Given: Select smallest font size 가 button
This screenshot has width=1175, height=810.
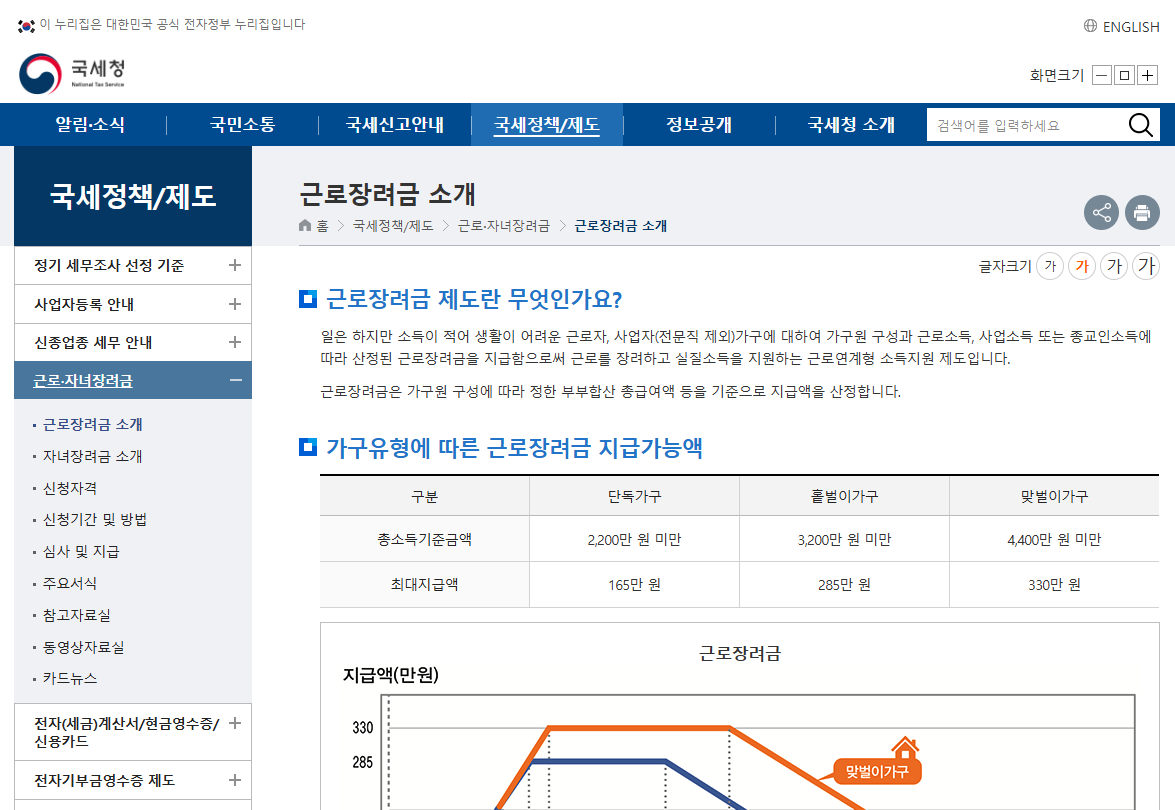Looking at the screenshot, I should click(x=1050, y=266).
